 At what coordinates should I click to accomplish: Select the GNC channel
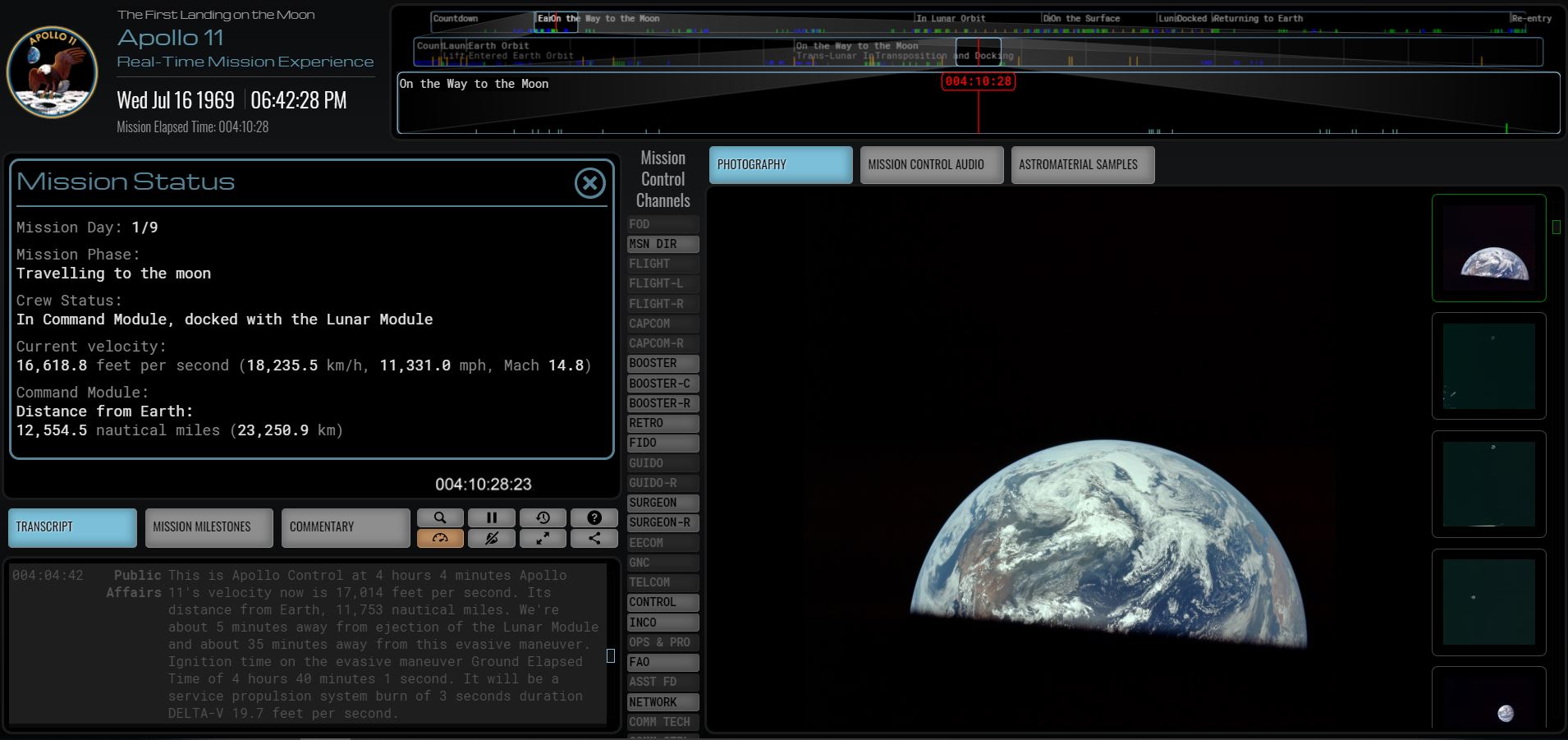pyautogui.click(x=663, y=563)
